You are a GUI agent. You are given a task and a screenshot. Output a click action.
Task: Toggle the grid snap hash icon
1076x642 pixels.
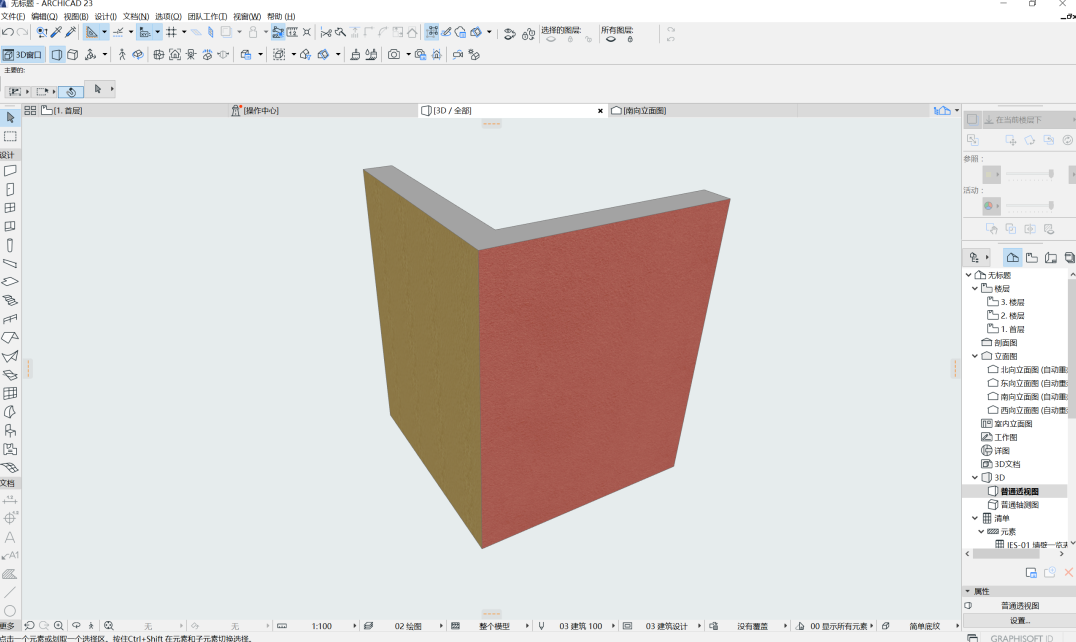(x=172, y=32)
